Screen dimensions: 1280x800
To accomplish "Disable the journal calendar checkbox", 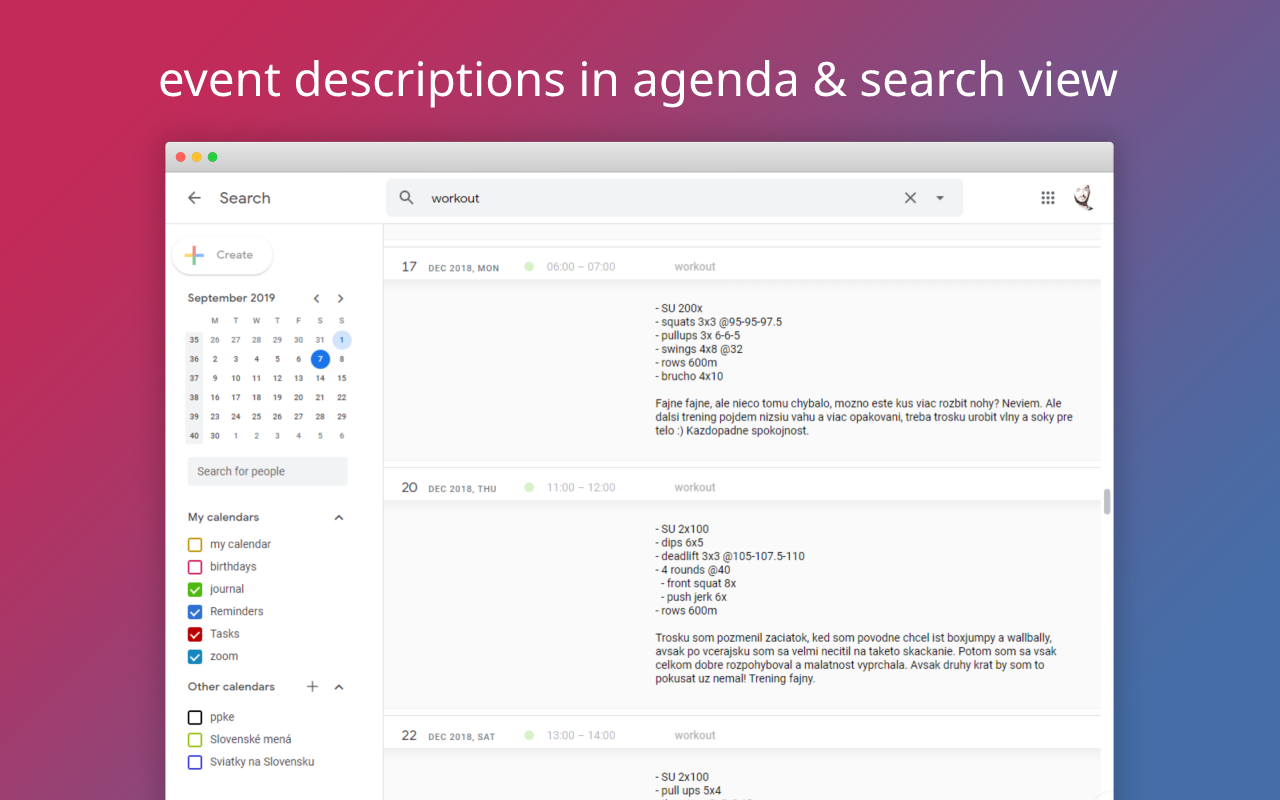I will pyautogui.click(x=195, y=590).
